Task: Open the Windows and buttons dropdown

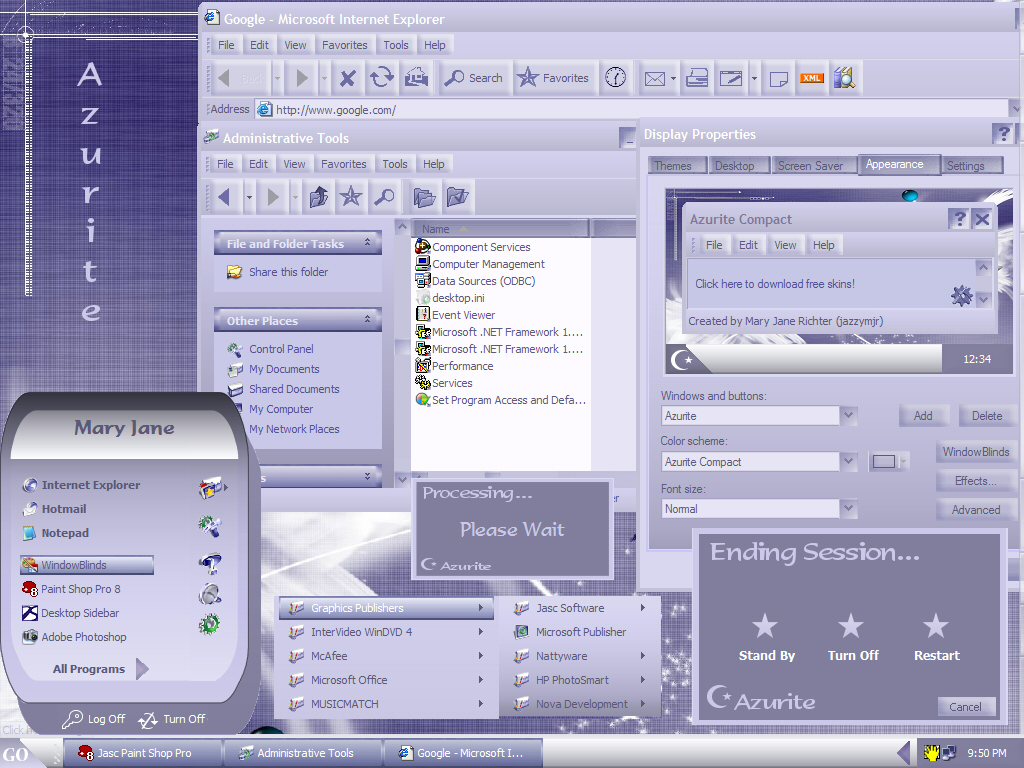Action: coord(848,415)
